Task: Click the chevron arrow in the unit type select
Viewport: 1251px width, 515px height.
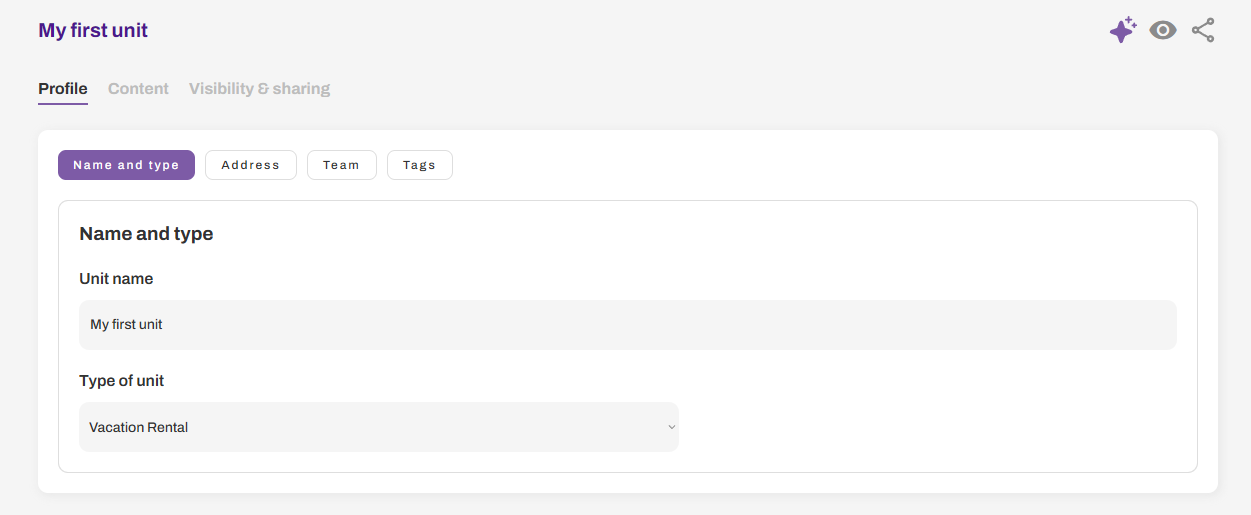Action: [671, 427]
